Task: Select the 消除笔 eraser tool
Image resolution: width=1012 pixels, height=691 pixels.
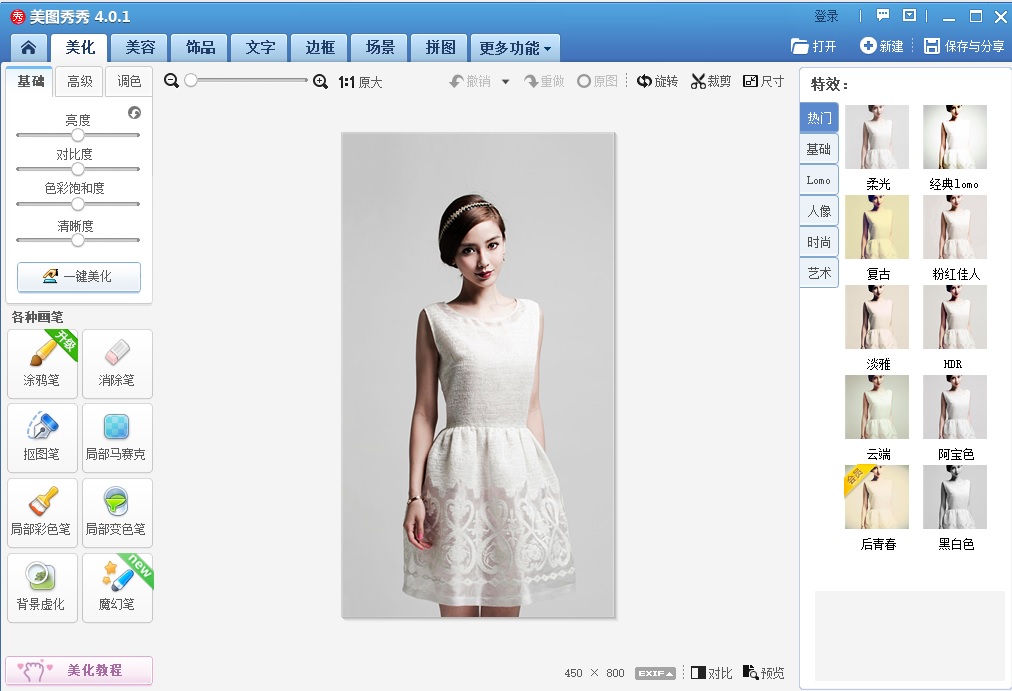Action: 117,362
